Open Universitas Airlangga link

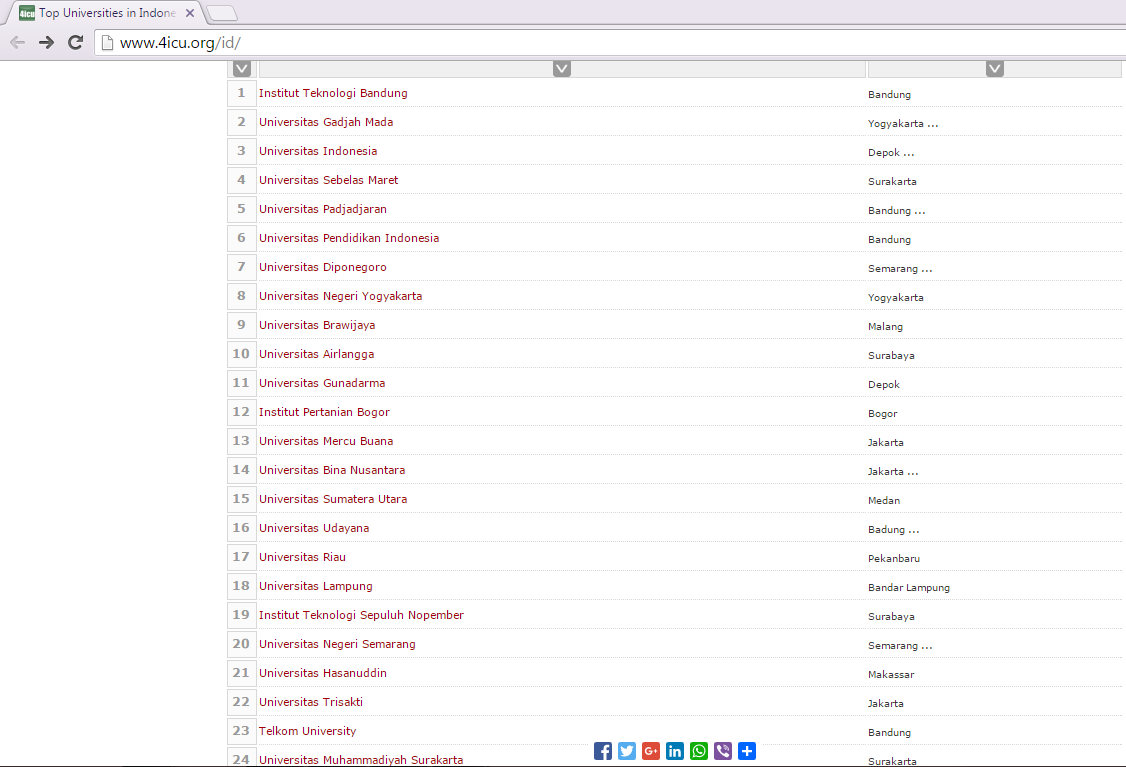(317, 354)
